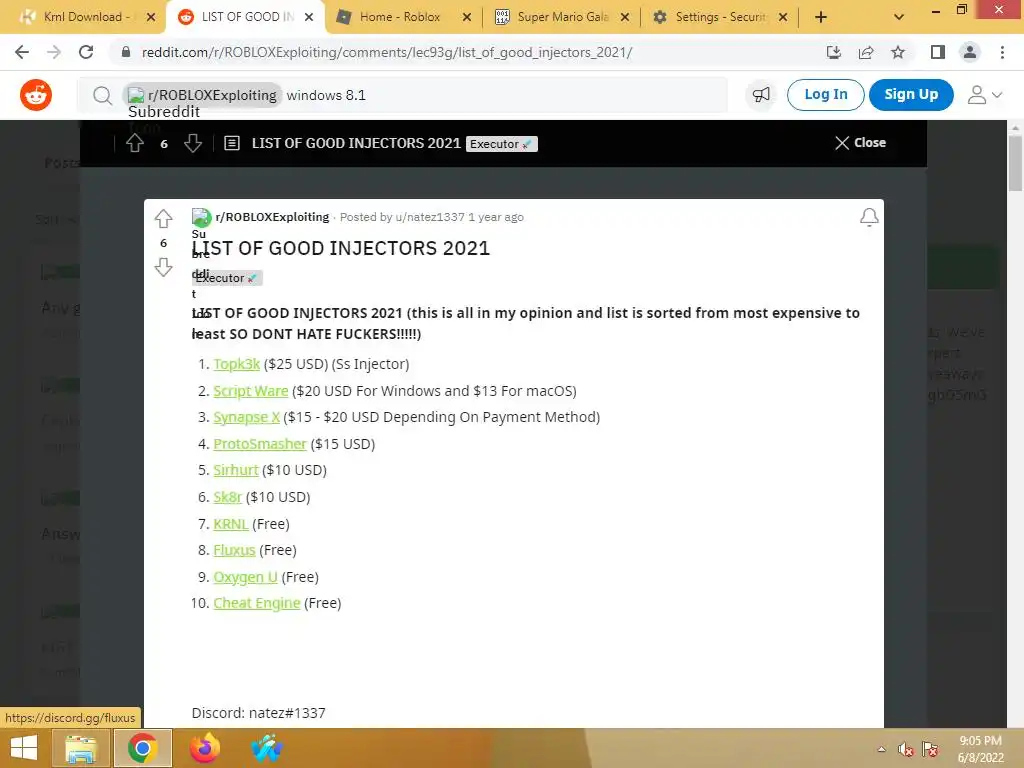Click the Executor flair in header bar
This screenshot has width=1024, height=768.
[x=502, y=144]
